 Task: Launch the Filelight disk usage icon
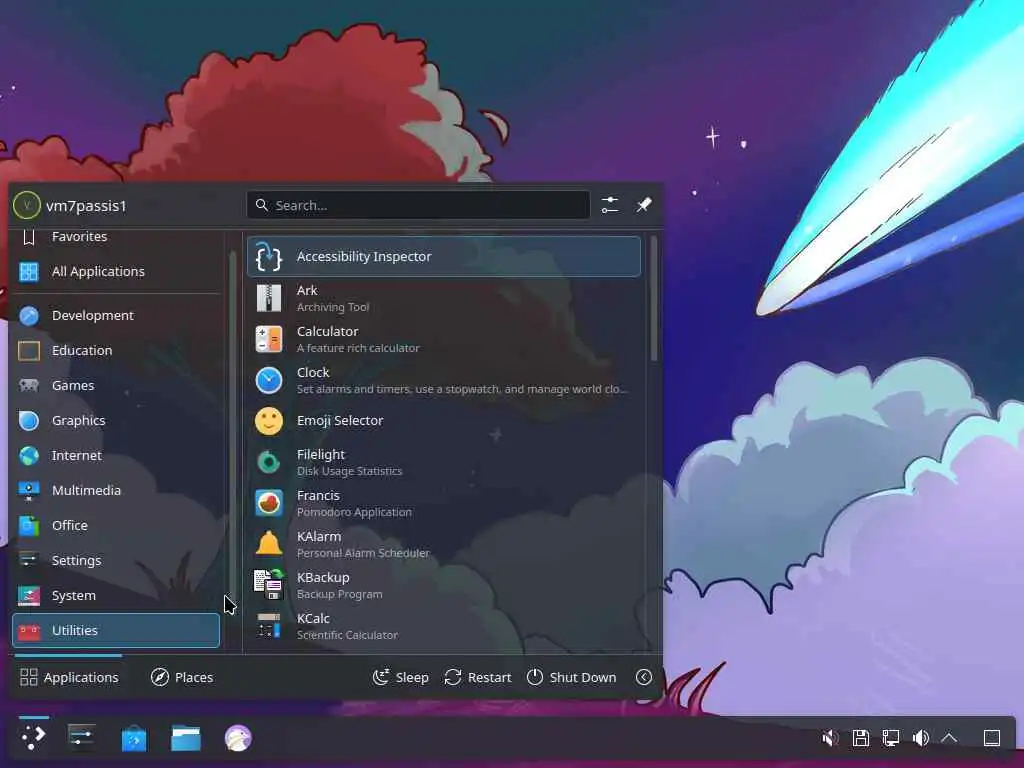coord(268,462)
